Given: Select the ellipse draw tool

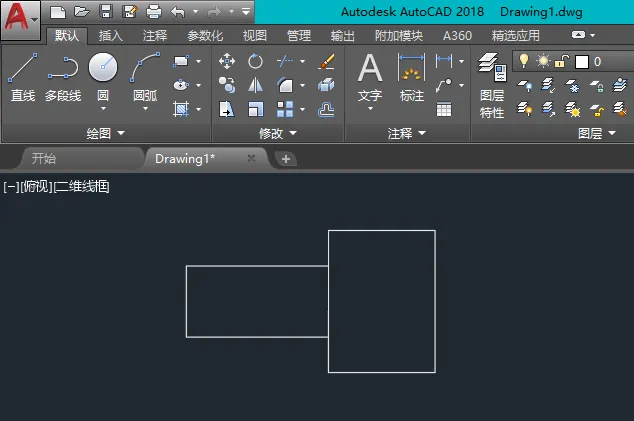Looking at the screenshot, I should [181, 85].
